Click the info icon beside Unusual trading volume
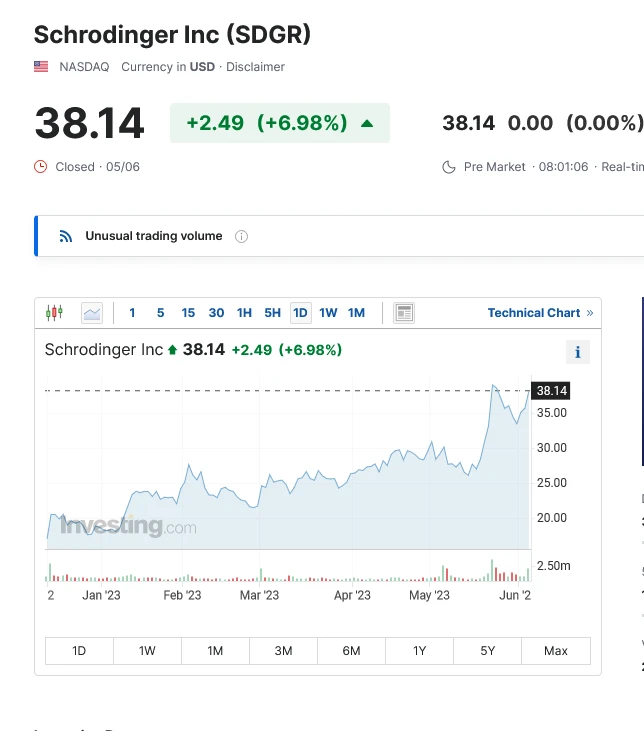The height and width of the screenshot is (731, 644). [x=241, y=237]
